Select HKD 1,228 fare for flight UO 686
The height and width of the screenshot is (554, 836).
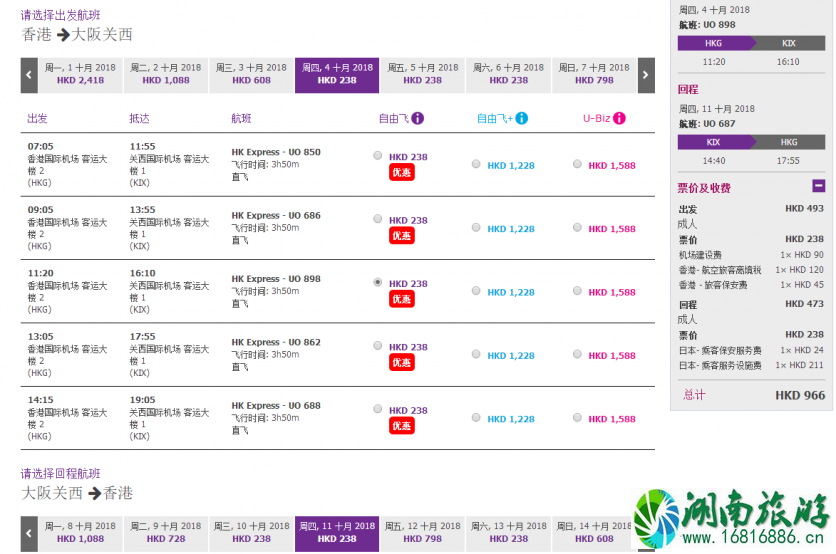[x=476, y=228]
